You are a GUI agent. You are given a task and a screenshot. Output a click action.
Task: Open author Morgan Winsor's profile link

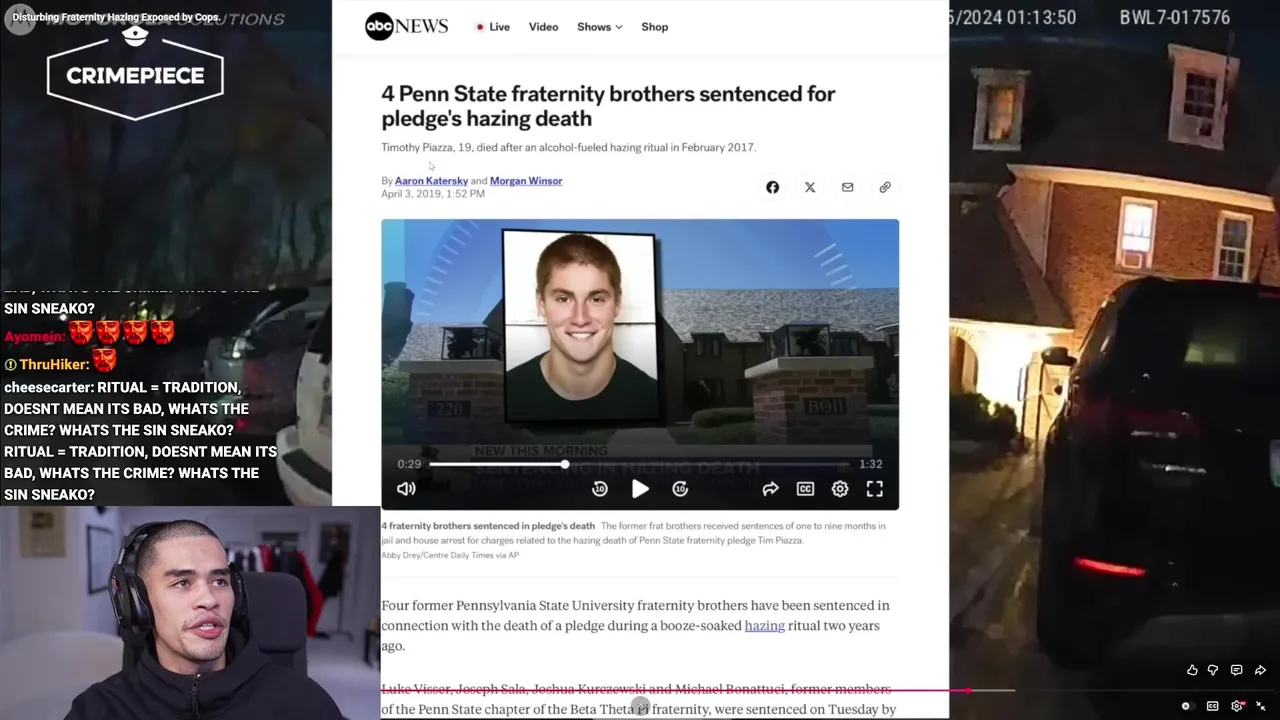click(526, 181)
